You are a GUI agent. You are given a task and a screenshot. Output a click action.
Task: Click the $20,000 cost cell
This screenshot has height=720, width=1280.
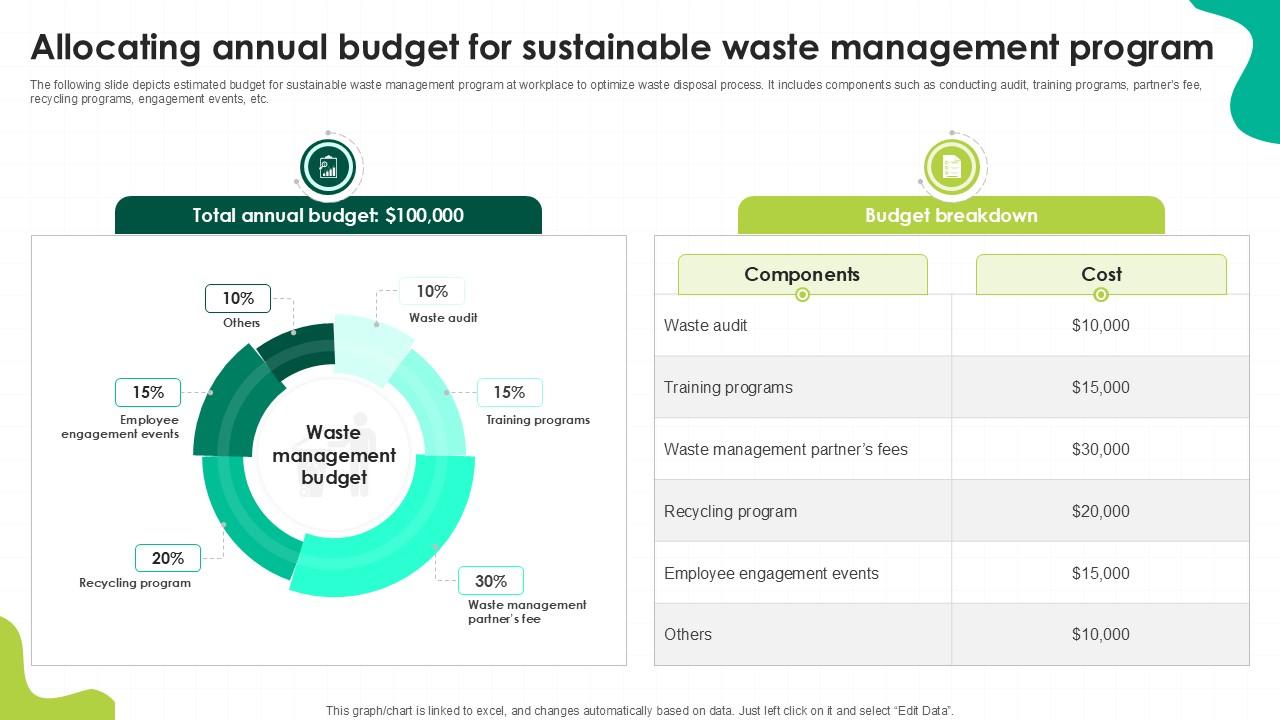coord(1100,511)
